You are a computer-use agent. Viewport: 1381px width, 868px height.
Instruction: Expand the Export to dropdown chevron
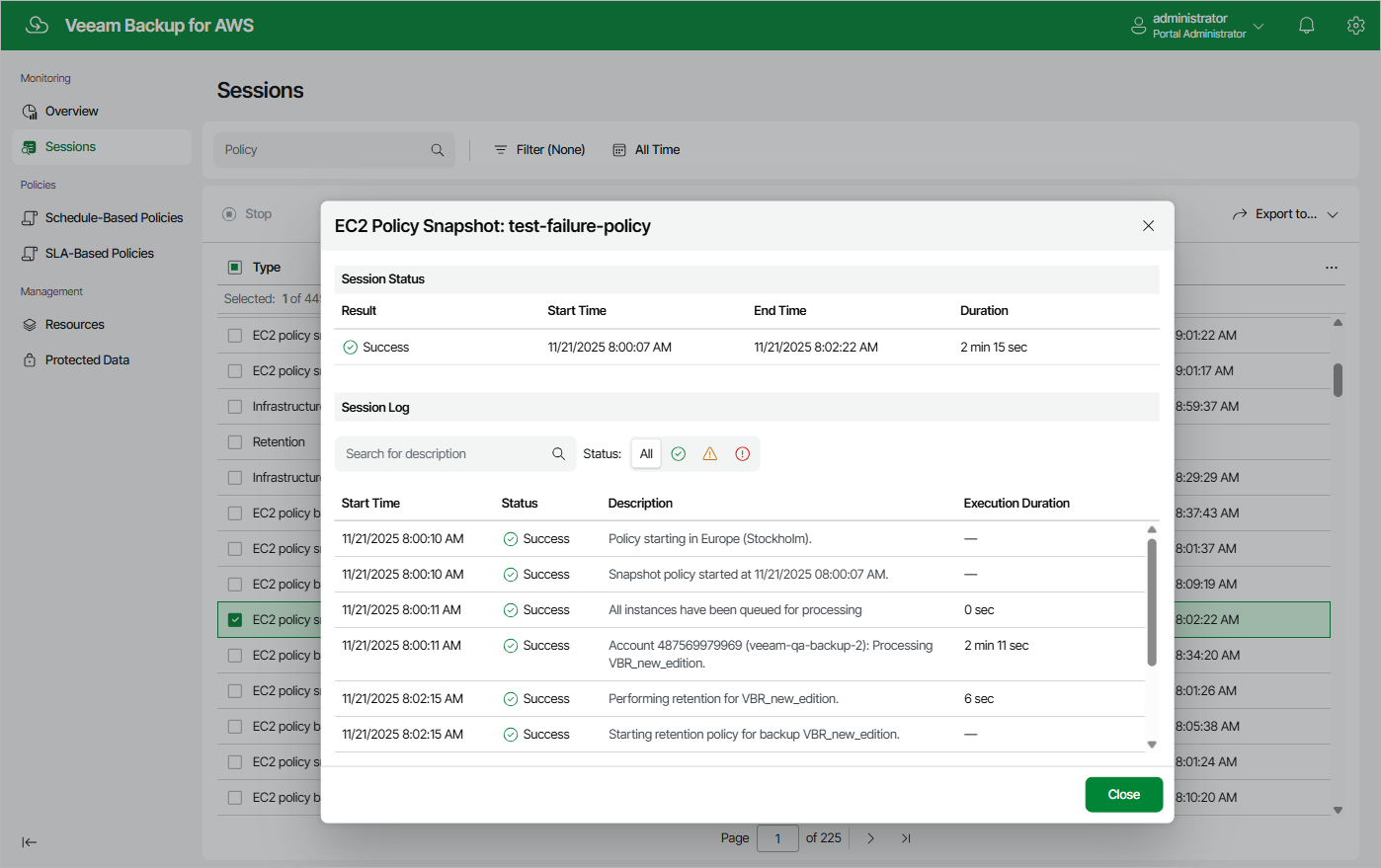click(x=1333, y=214)
